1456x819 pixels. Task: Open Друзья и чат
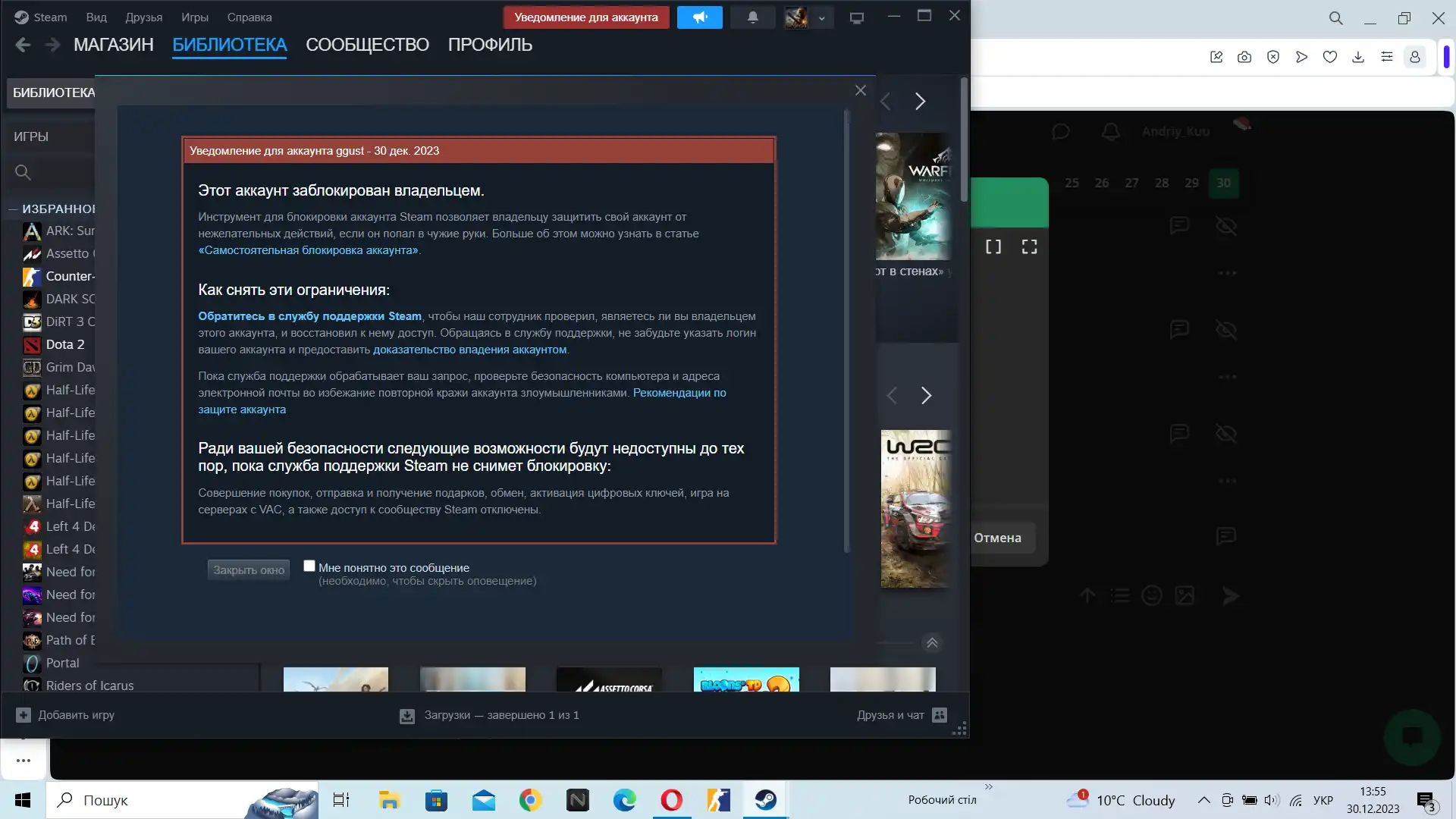[x=901, y=715]
